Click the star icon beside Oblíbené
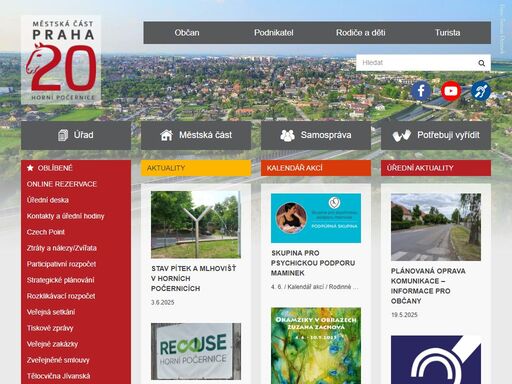This screenshot has height=384, width=512. tap(30, 168)
